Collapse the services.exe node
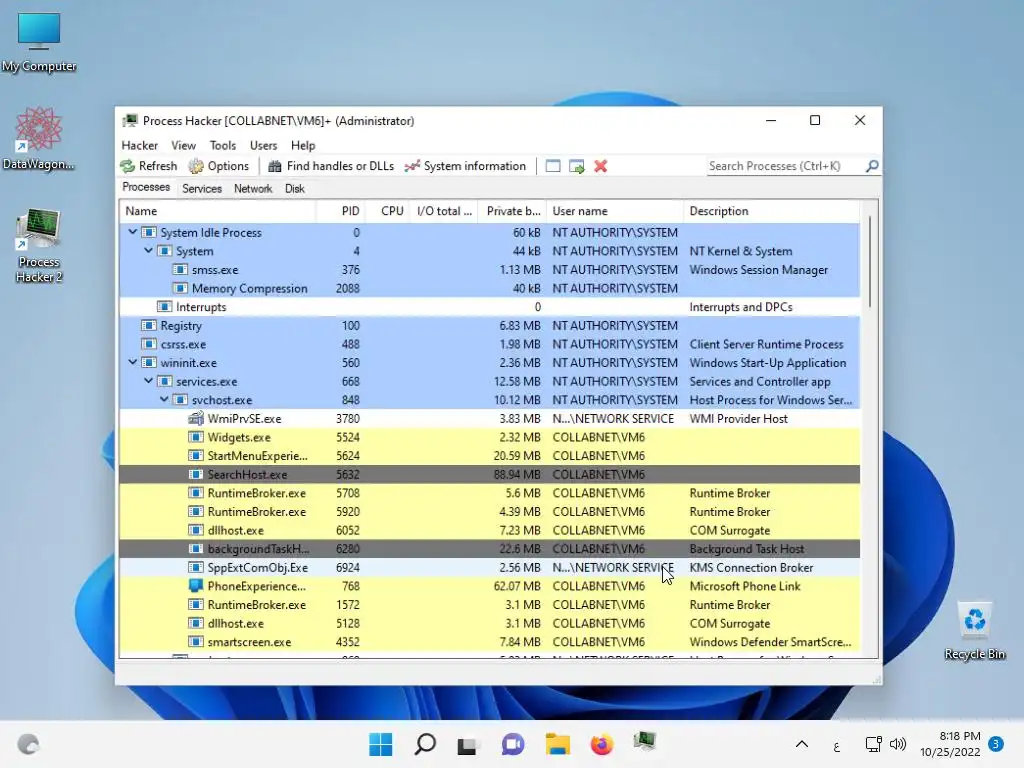Screen dimensions: 1024x768 [x=148, y=381]
